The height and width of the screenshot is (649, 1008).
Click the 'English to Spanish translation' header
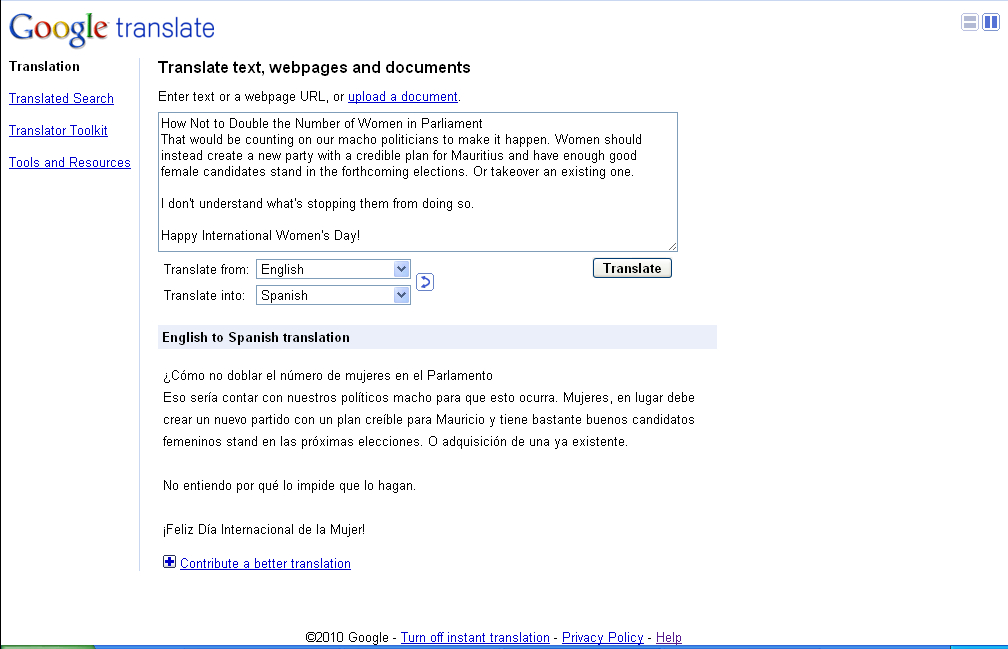click(437, 337)
